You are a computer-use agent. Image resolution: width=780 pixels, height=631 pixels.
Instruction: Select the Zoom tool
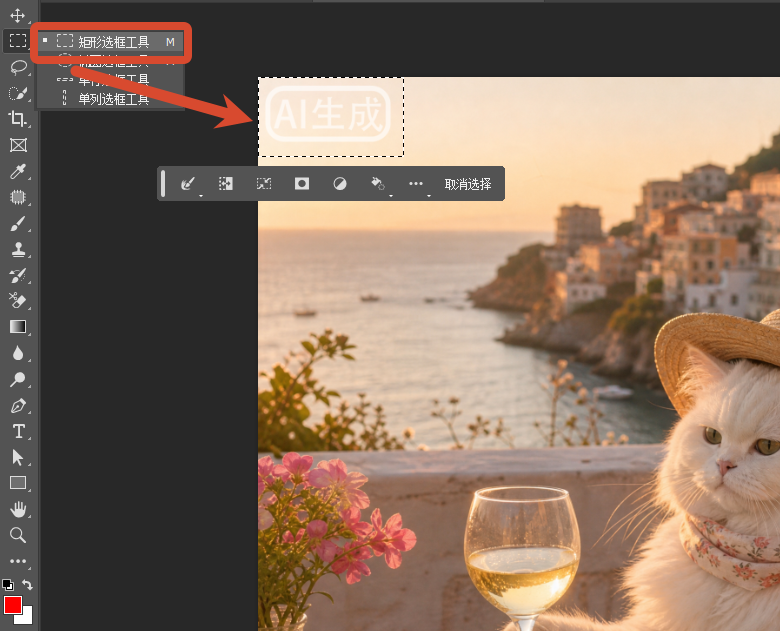tap(18, 535)
